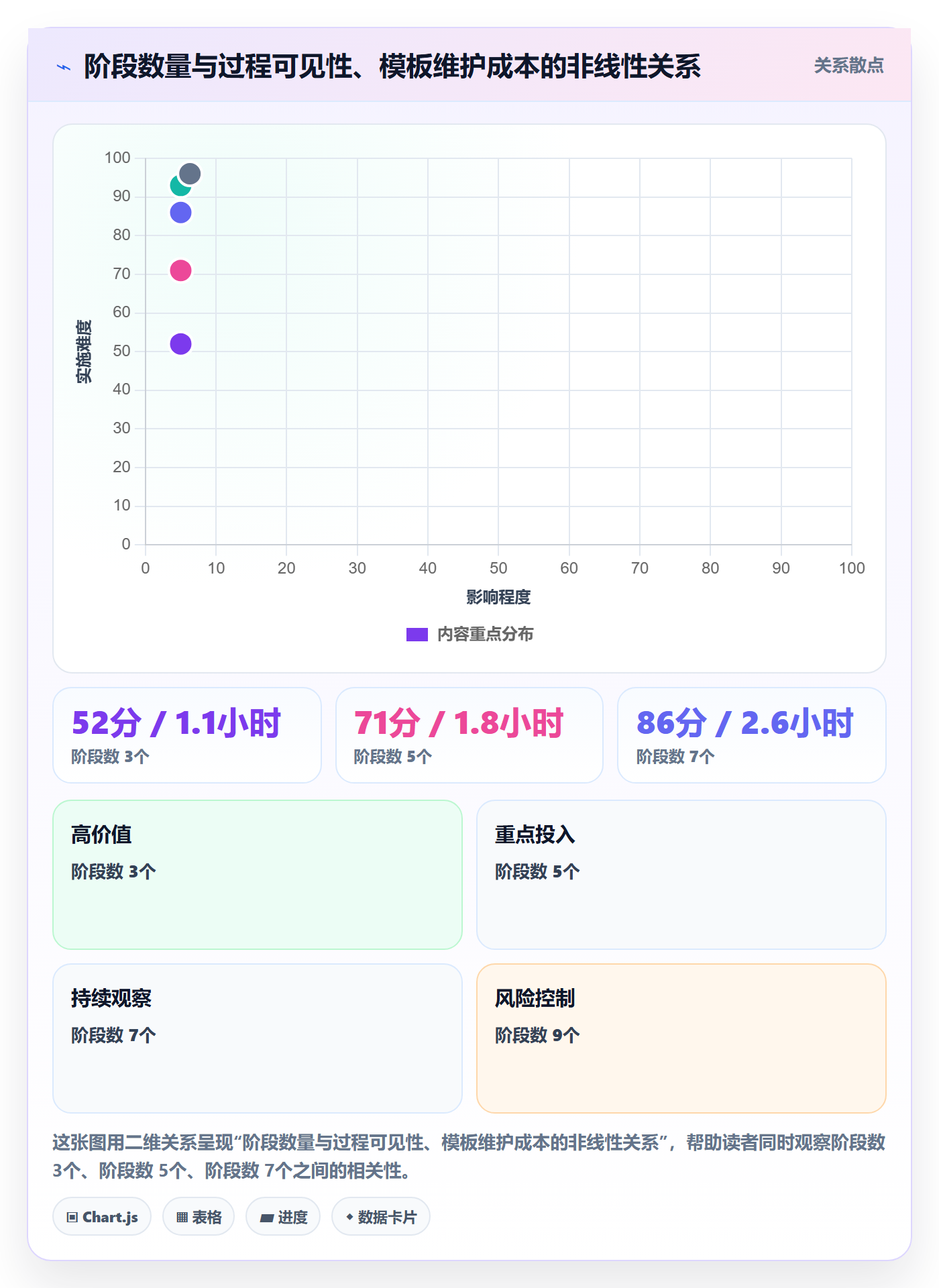Screen dimensions: 939x1288
Task: Click the description paragraph starting 这张图用二维关系
Action: [469, 1157]
